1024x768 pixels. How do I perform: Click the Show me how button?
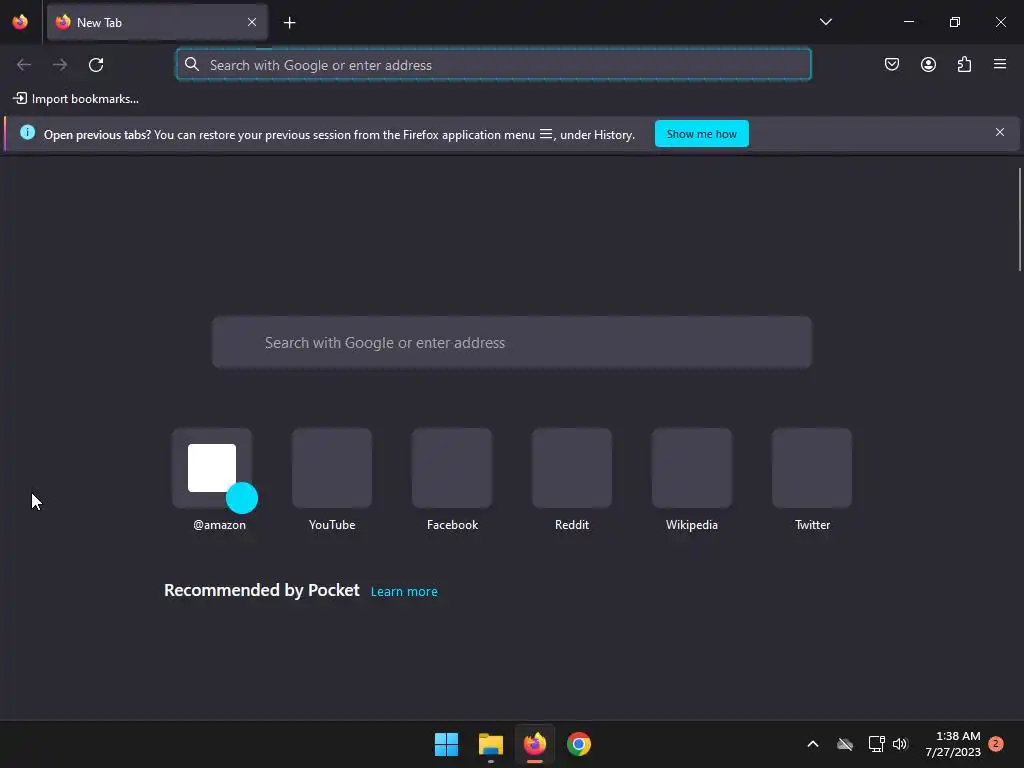click(x=701, y=134)
